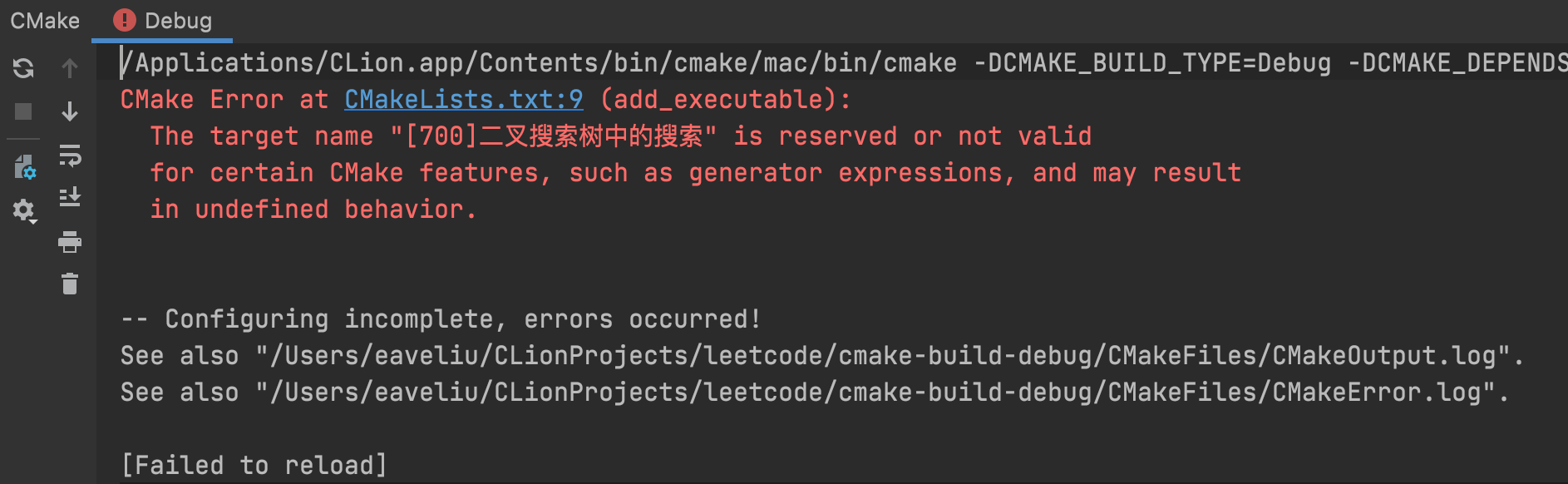Viewport: 1568px width, 484px height.
Task: Open the CMake settings icon
Action: [24, 168]
